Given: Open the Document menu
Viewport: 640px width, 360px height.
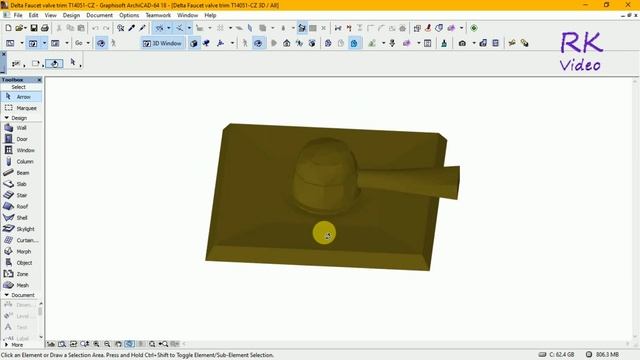Looking at the screenshot, I should 100,15.
